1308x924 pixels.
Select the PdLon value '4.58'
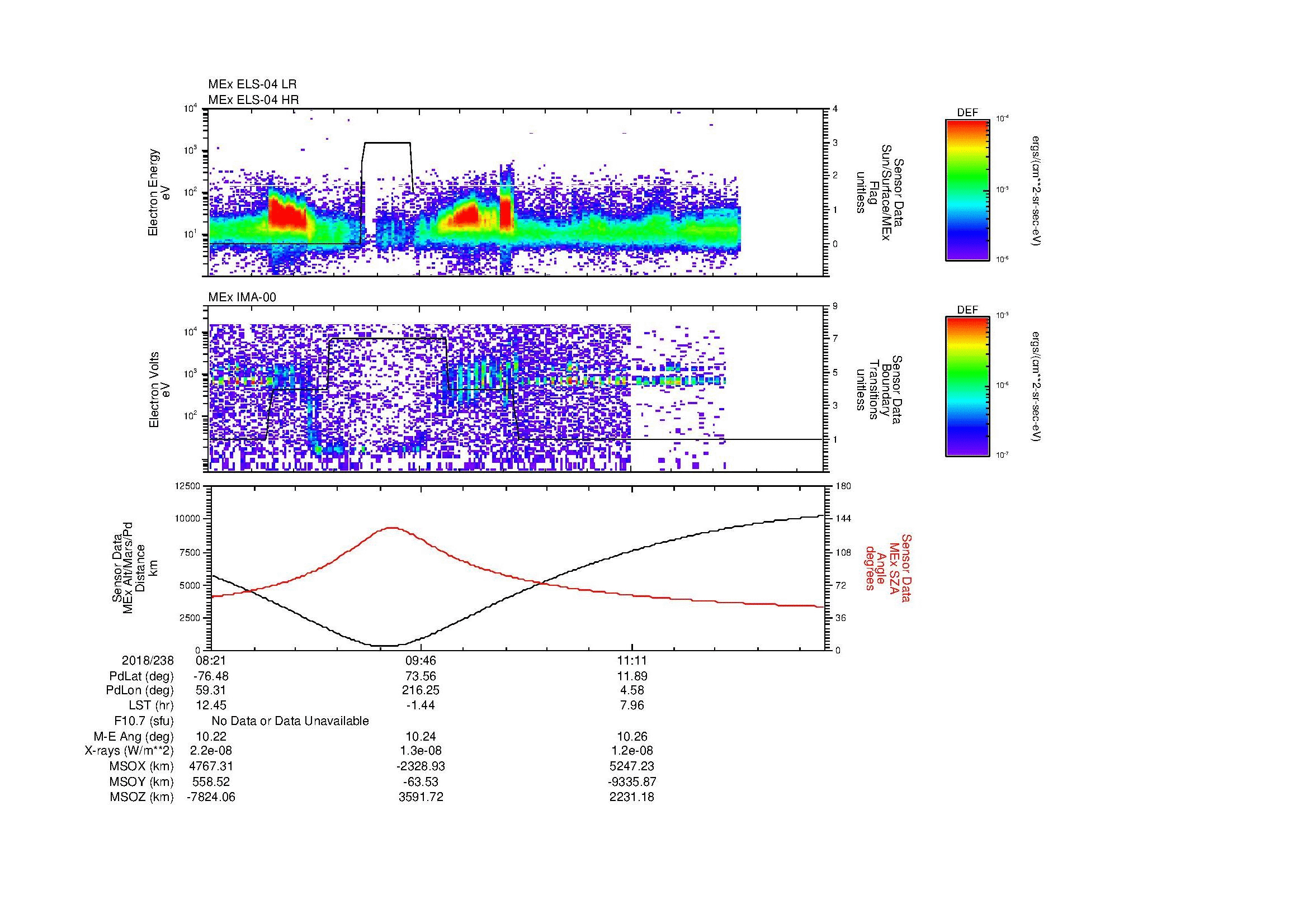point(632,690)
